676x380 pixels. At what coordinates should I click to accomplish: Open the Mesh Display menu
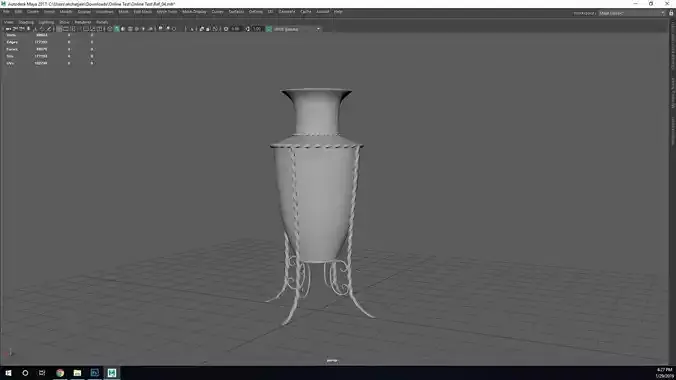pos(194,12)
